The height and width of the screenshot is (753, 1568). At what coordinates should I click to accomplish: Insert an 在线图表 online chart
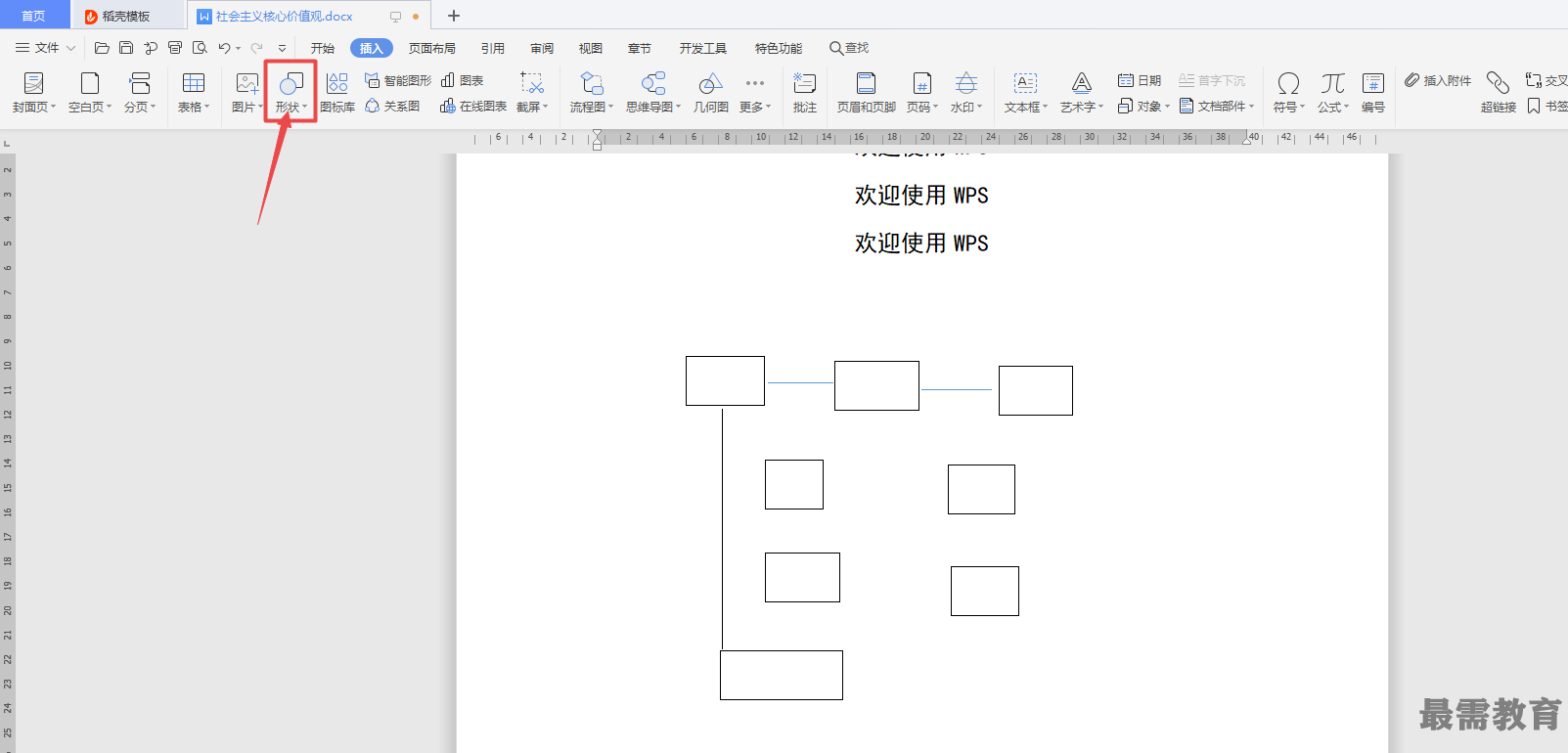pyautogui.click(x=473, y=106)
